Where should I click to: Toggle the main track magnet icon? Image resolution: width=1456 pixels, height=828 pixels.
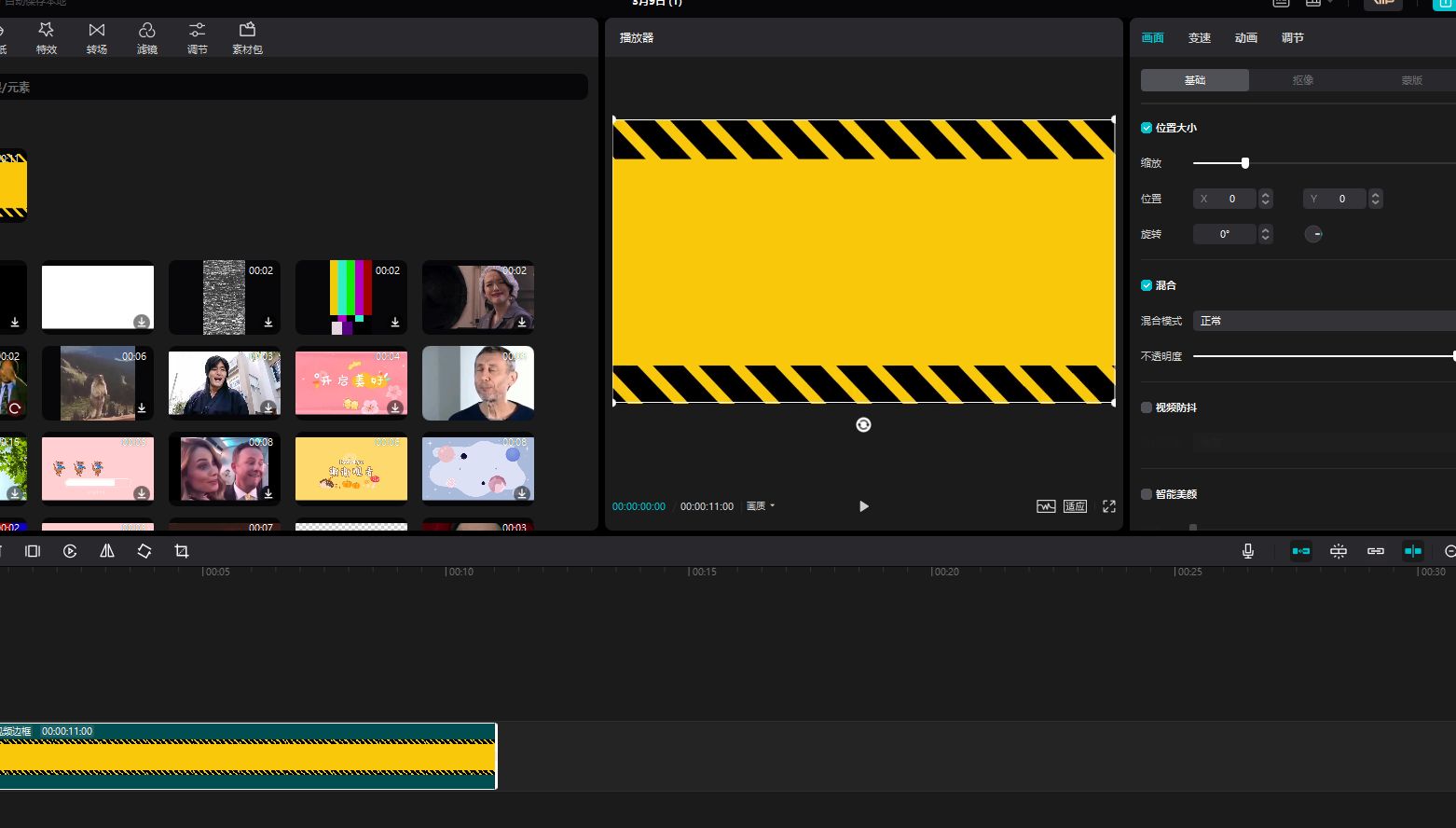pyautogui.click(x=1301, y=551)
